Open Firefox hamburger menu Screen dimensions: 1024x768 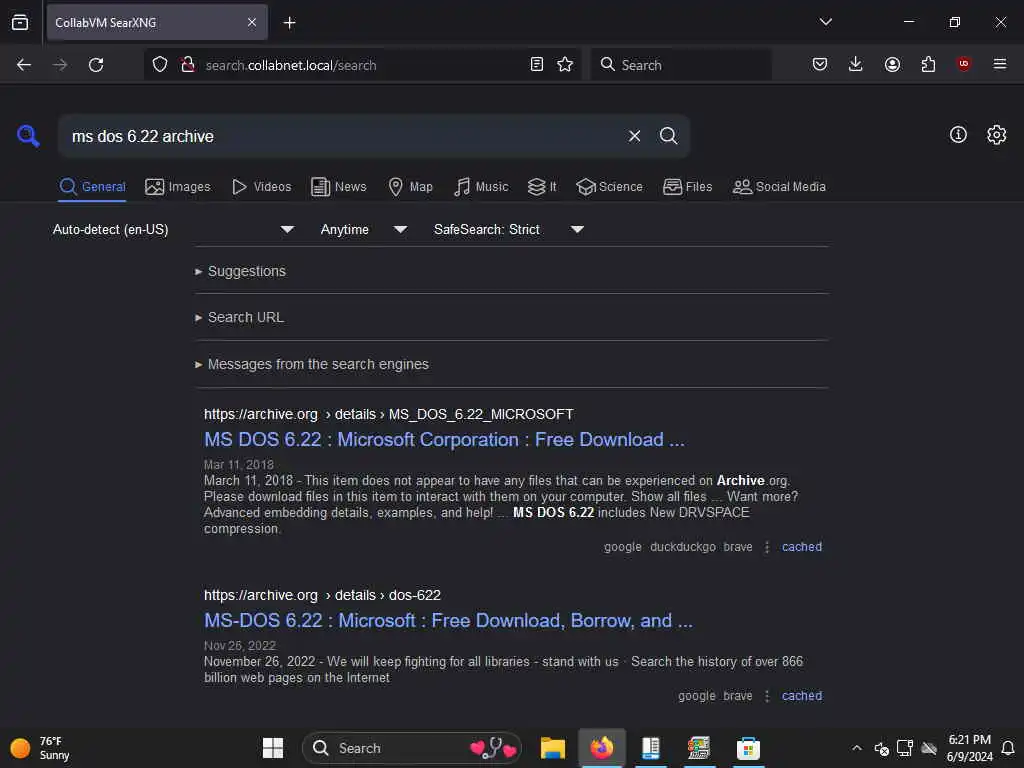point(1000,64)
